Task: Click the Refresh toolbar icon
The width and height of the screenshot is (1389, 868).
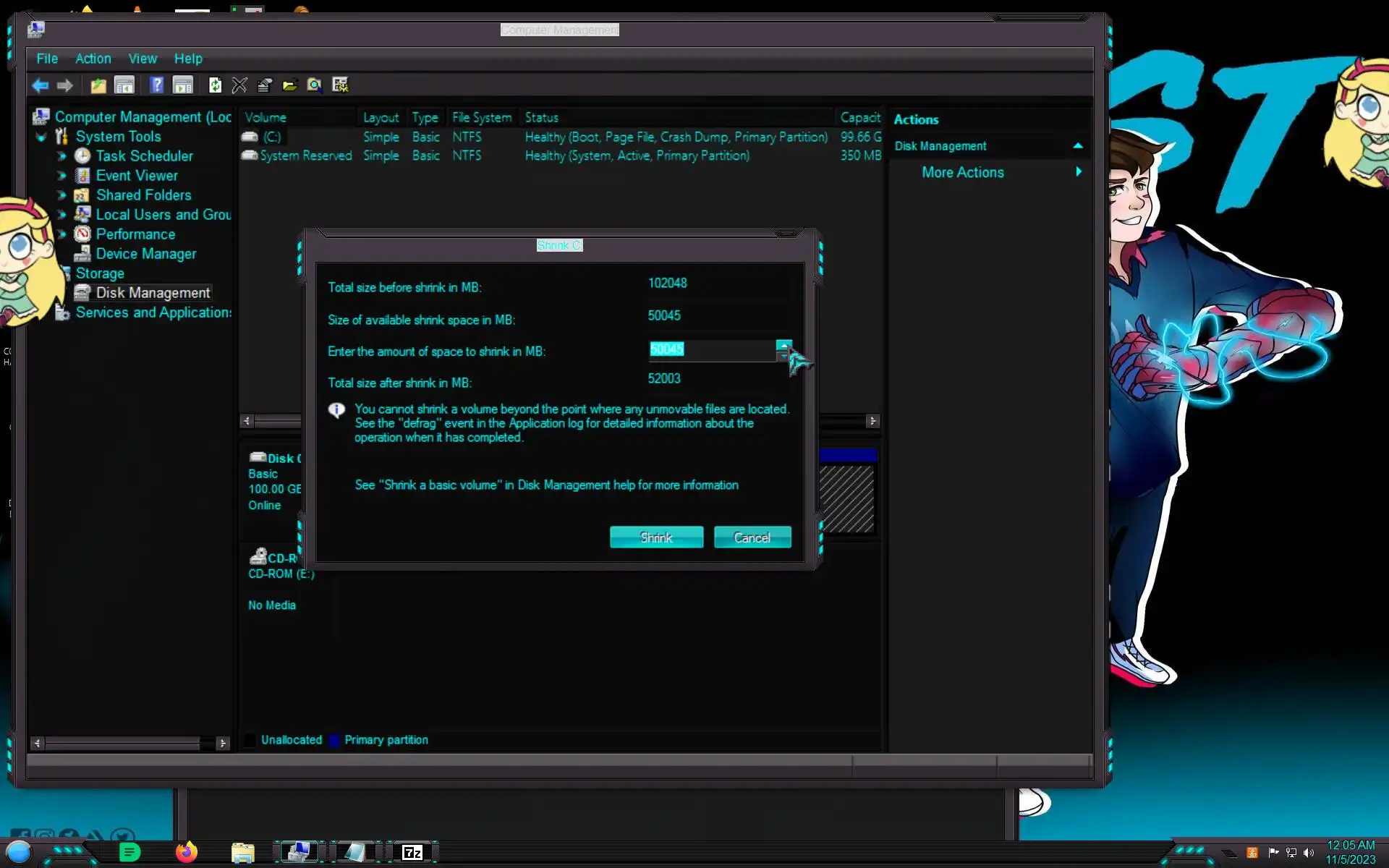Action: [215, 85]
